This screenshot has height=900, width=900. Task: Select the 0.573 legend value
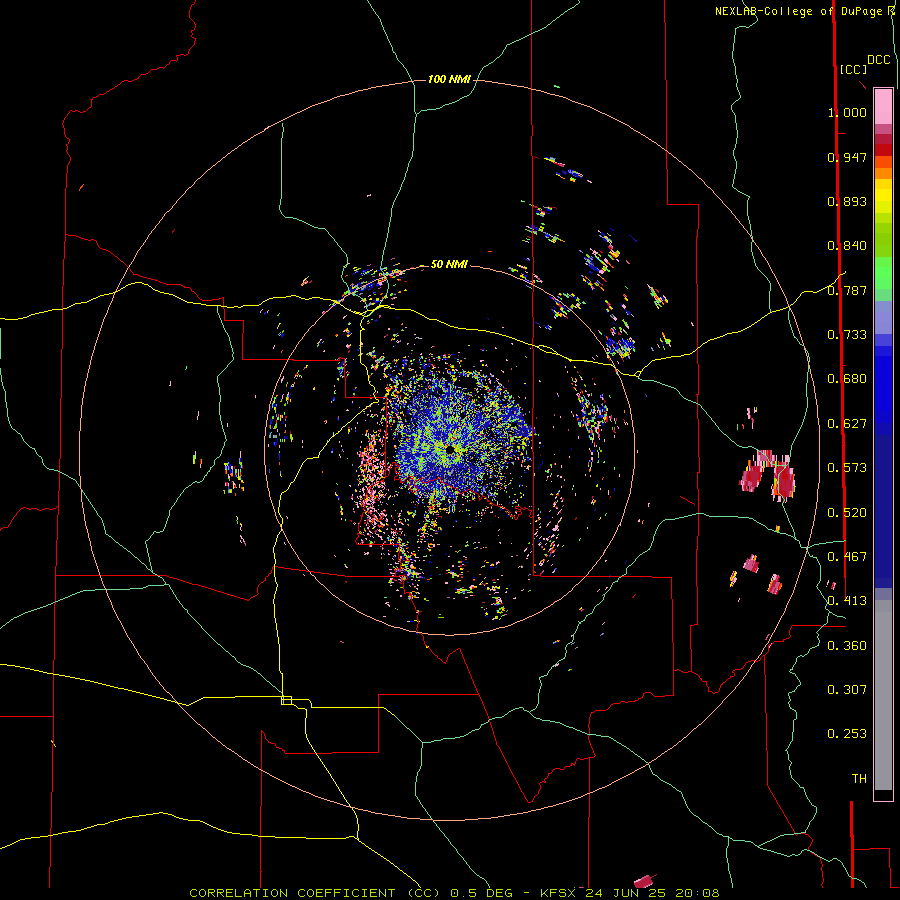[x=847, y=468]
